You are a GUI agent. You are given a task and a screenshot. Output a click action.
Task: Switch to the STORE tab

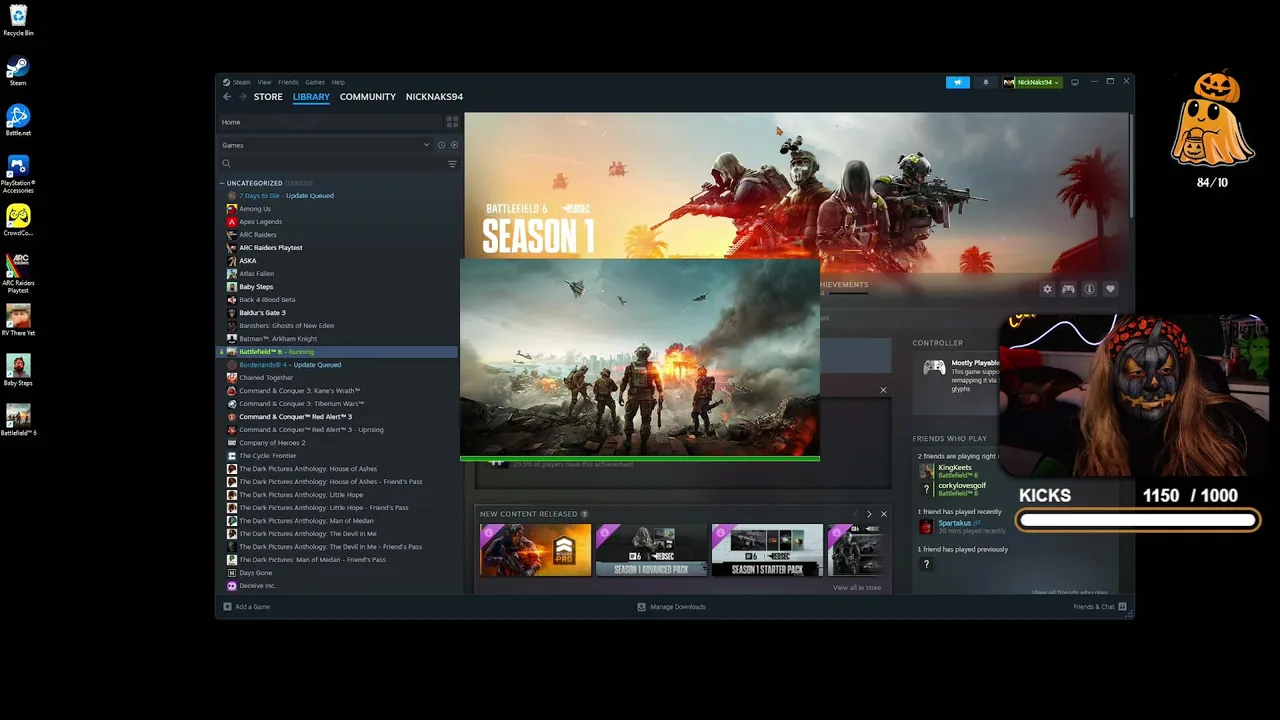pos(268,97)
